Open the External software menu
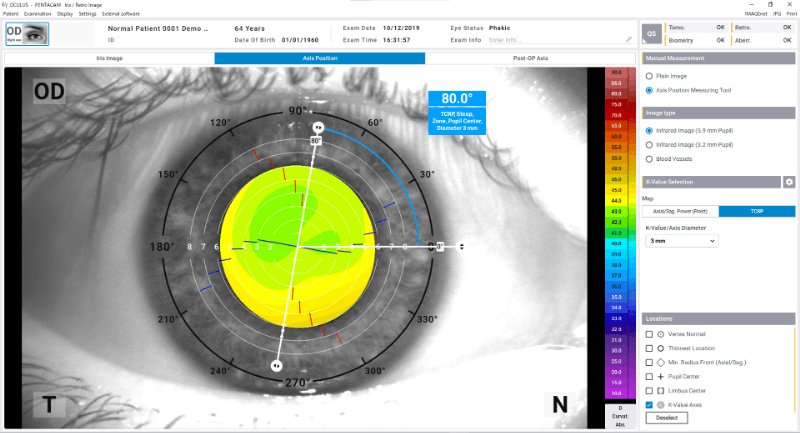Image resolution: width=800 pixels, height=433 pixels. (121, 14)
